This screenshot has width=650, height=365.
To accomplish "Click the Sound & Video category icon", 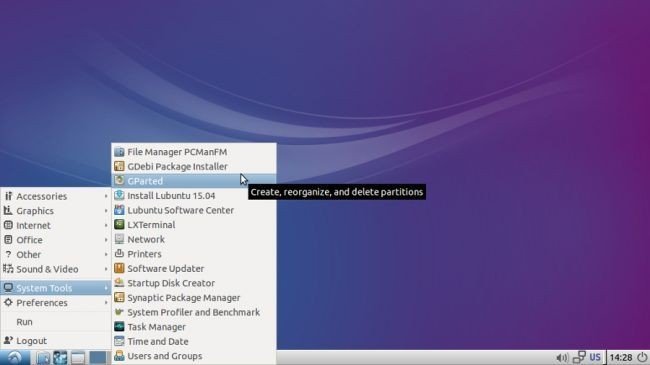I will pos(8,269).
